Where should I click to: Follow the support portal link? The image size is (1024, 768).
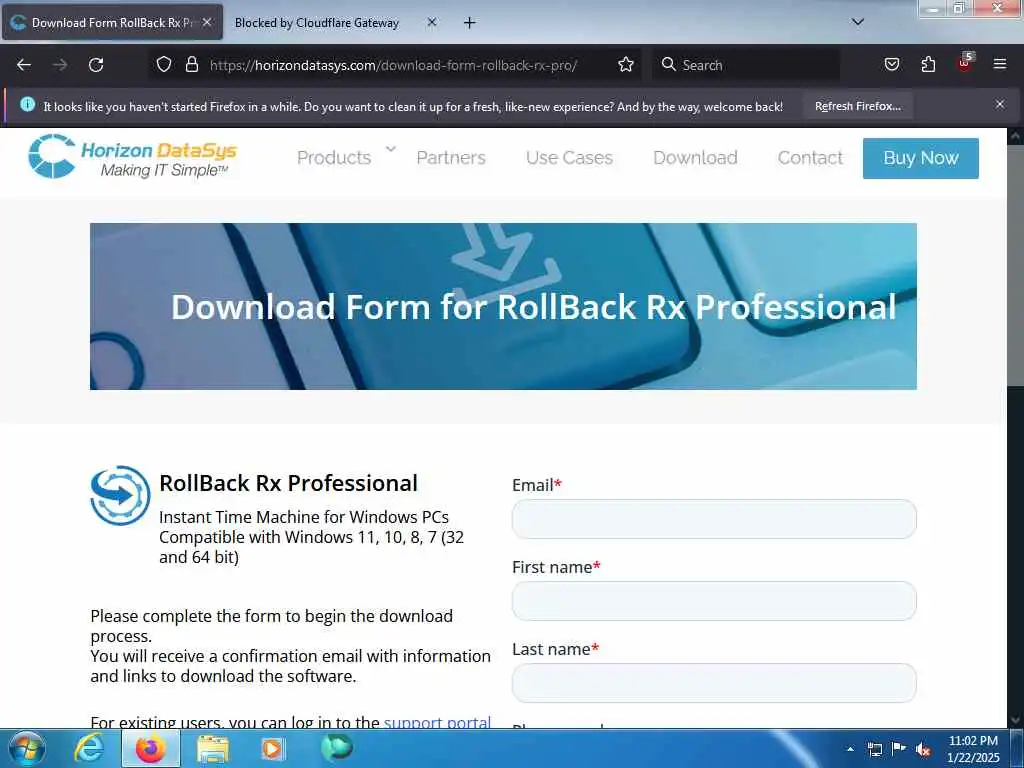click(437, 722)
